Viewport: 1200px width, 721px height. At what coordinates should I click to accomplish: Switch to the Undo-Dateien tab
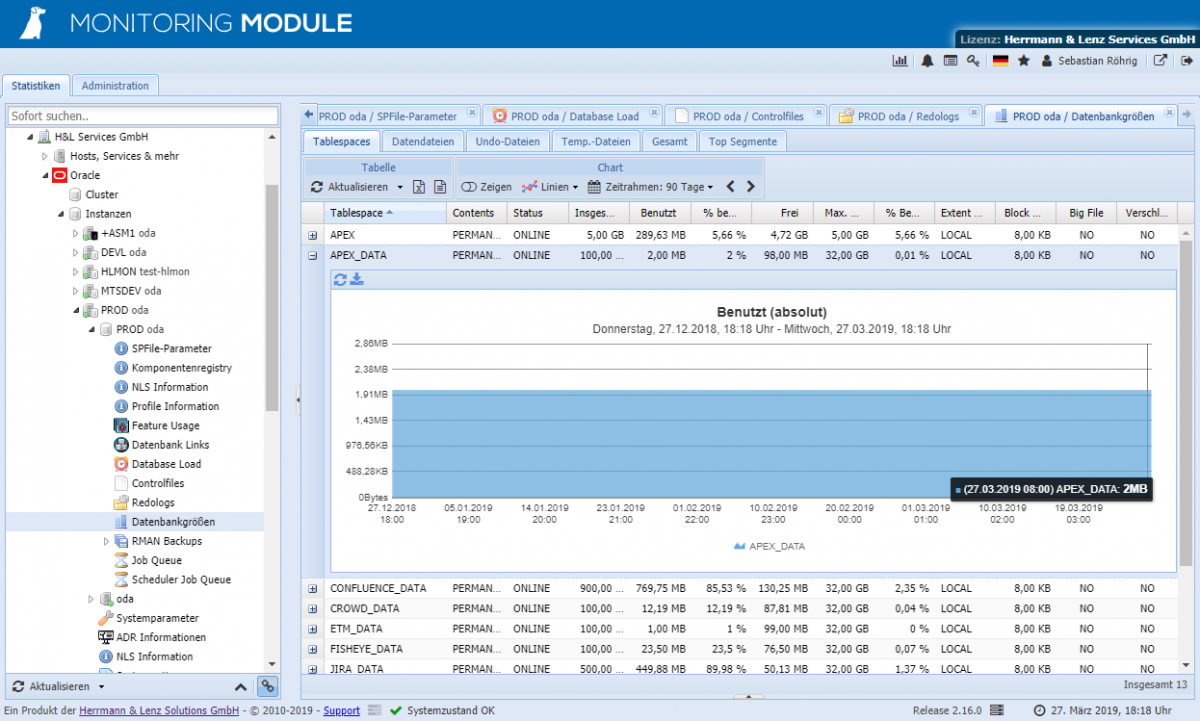point(507,141)
